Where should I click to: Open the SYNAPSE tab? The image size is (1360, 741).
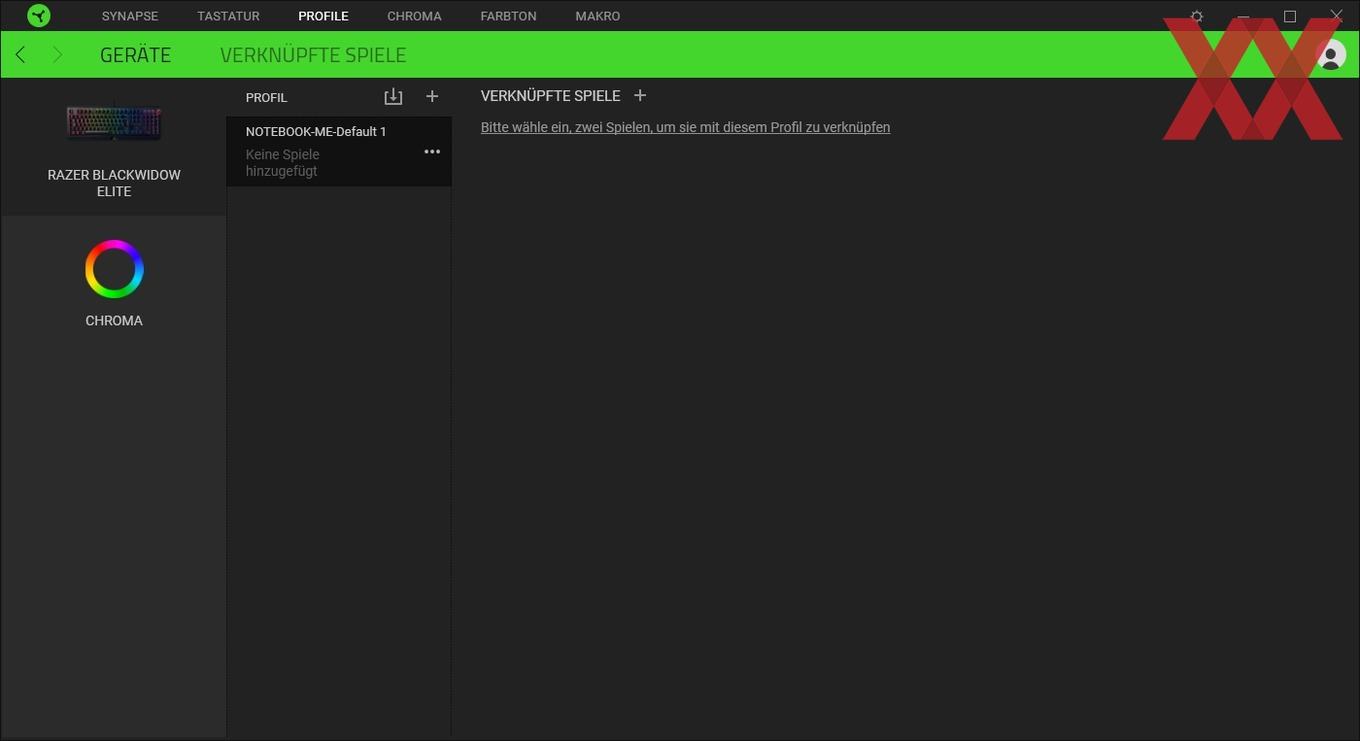click(x=130, y=16)
